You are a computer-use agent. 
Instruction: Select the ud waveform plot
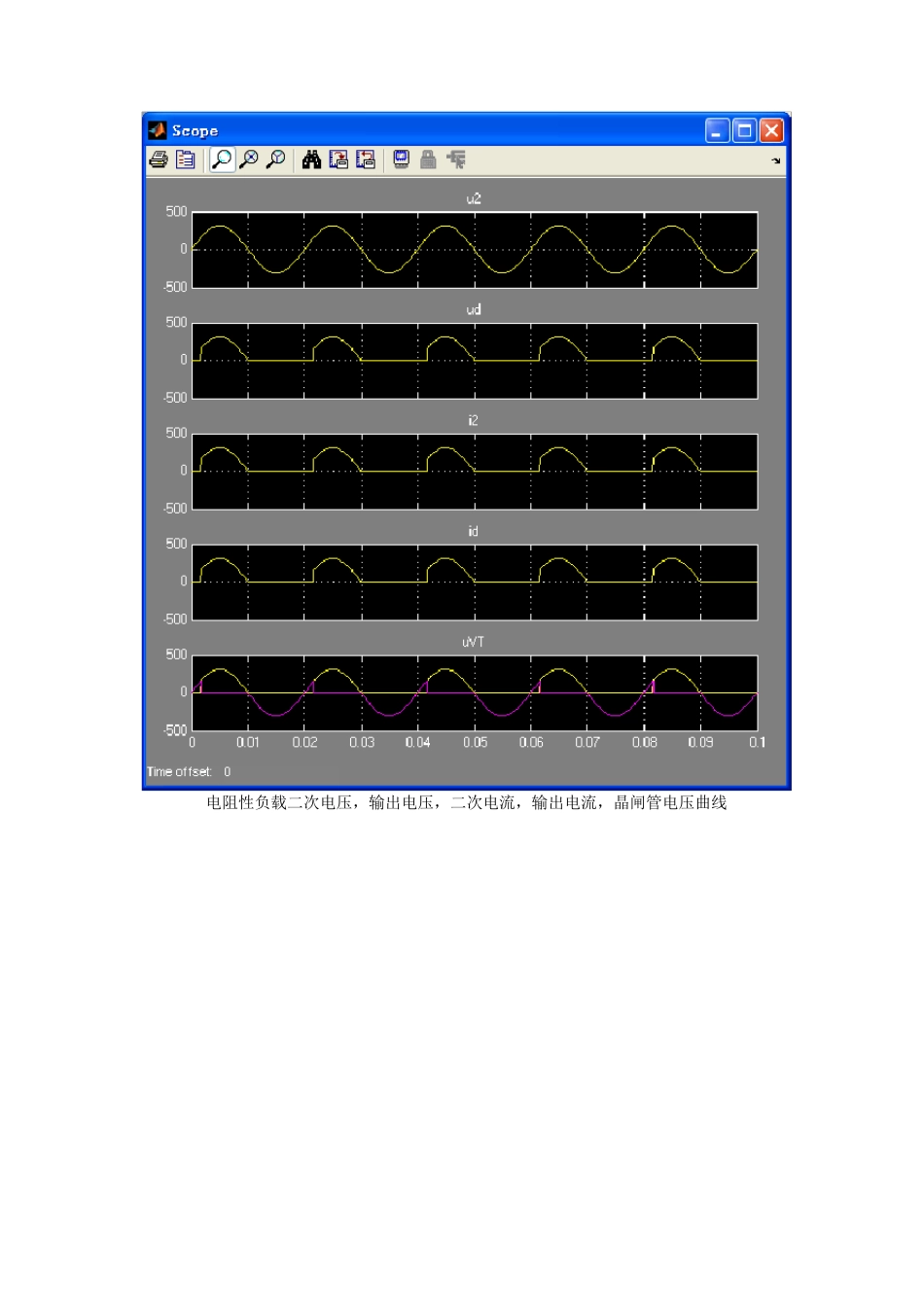coord(474,361)
